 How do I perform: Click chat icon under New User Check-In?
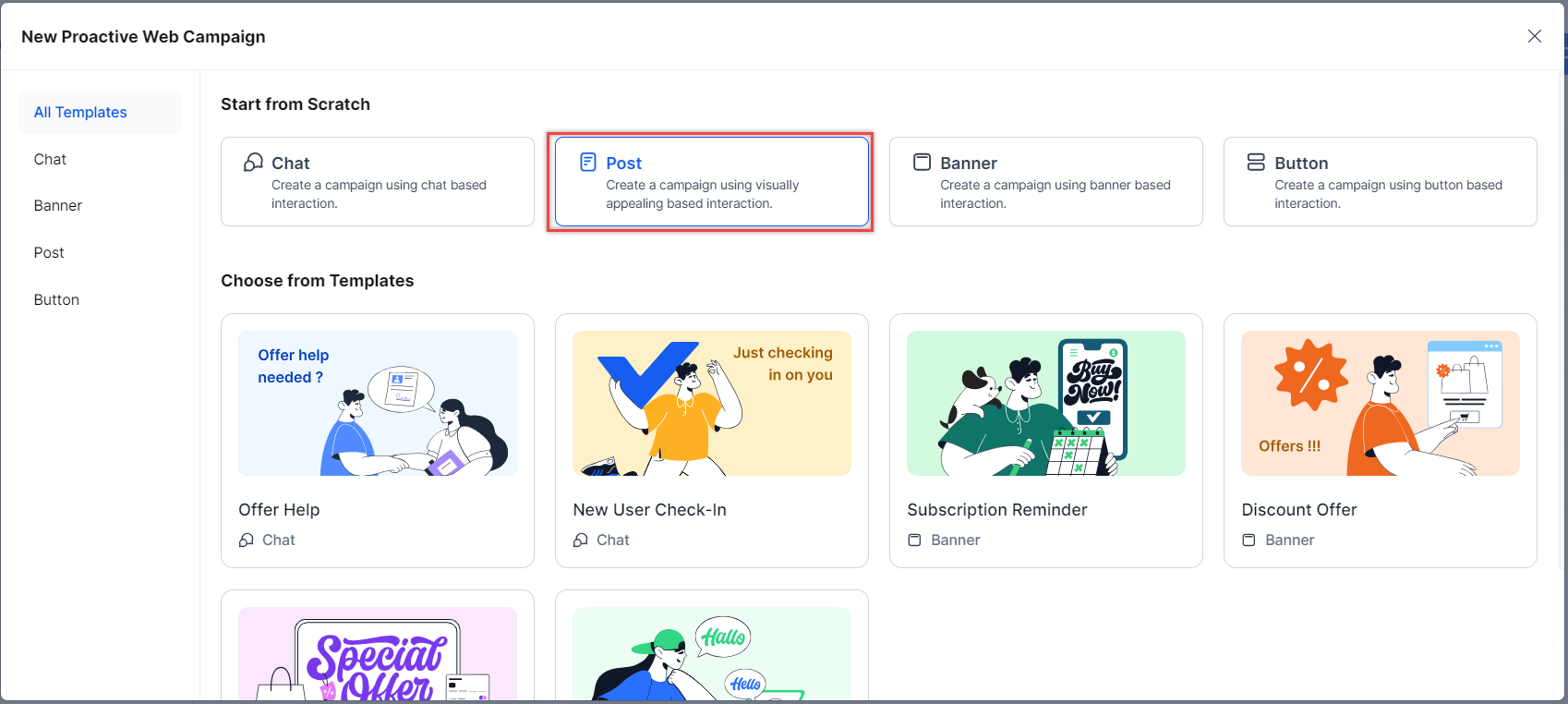(581, 540)
